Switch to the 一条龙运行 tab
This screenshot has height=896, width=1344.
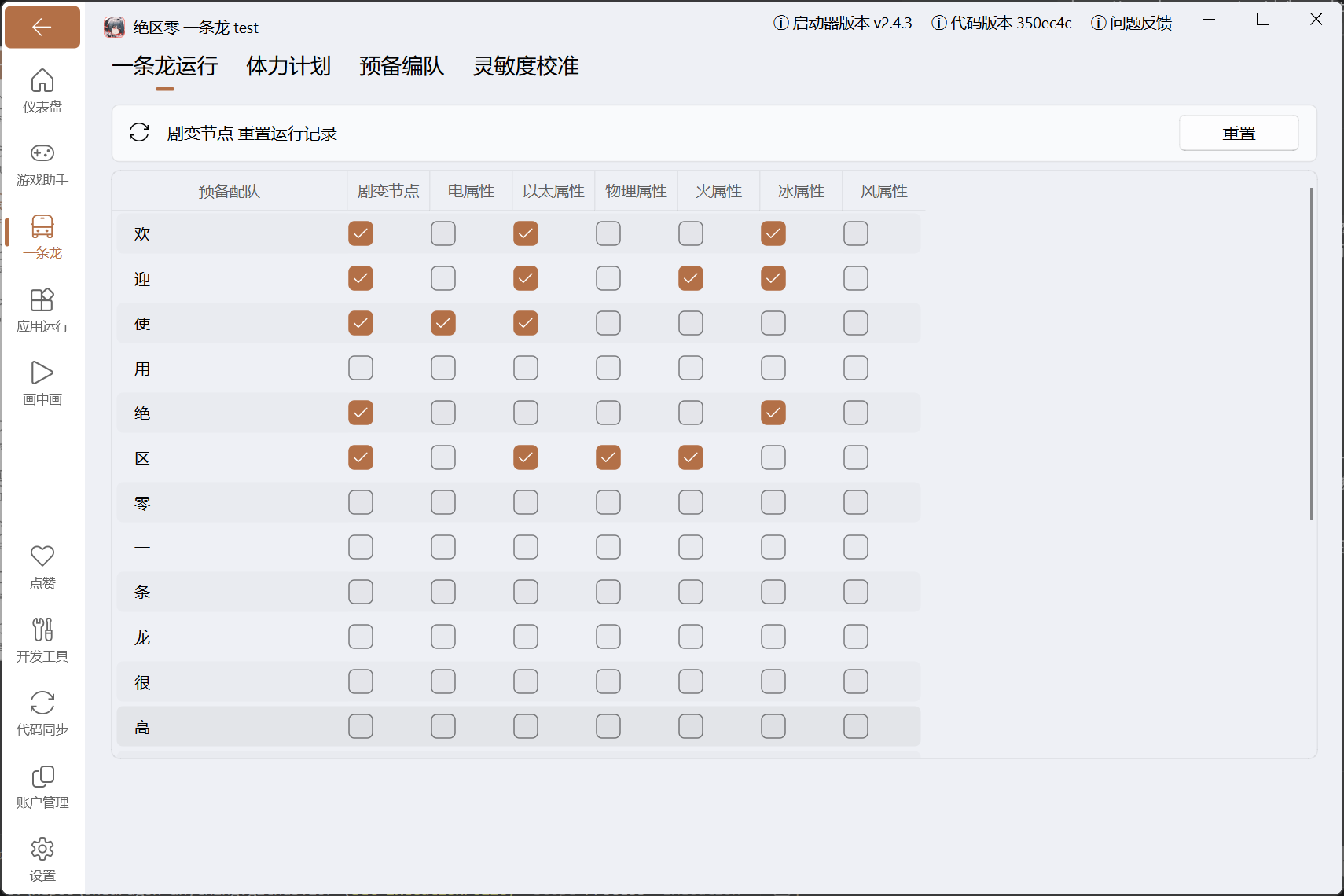(x=165, y=66)
